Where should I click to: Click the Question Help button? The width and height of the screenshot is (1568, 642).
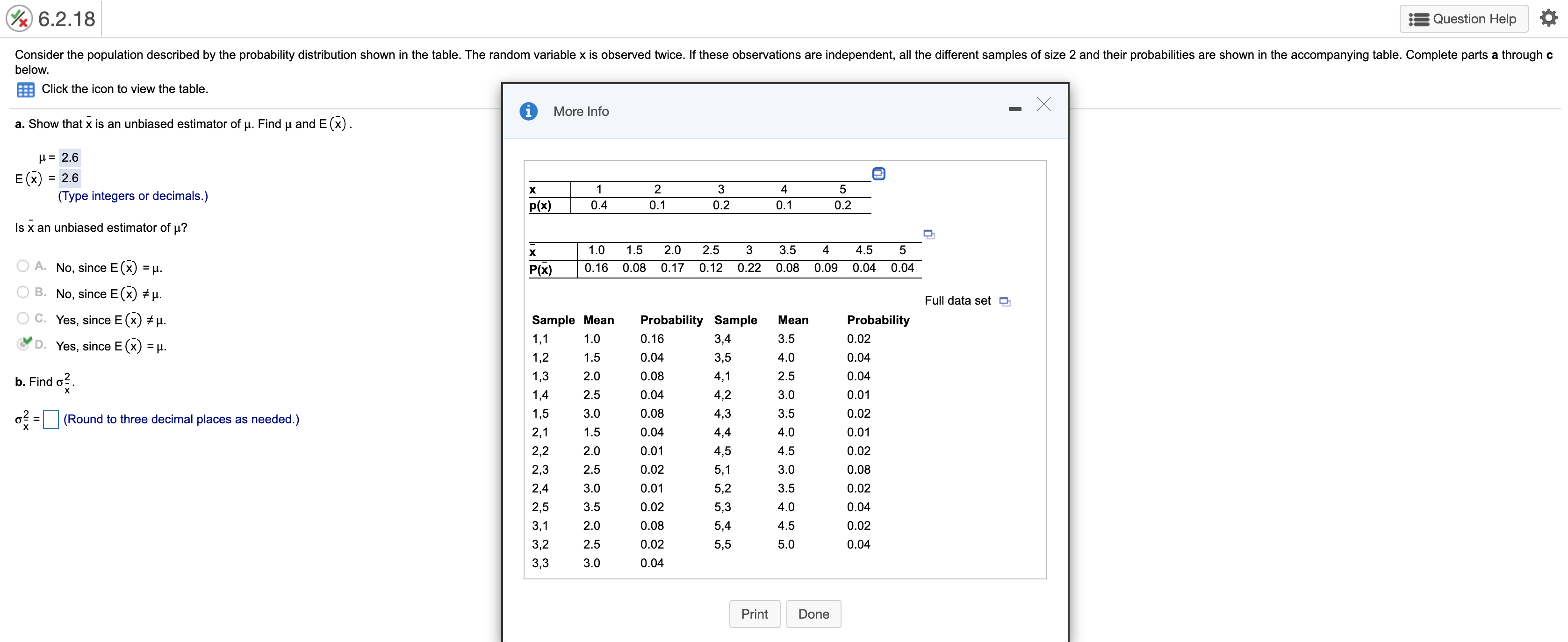tap(1463, 19)
